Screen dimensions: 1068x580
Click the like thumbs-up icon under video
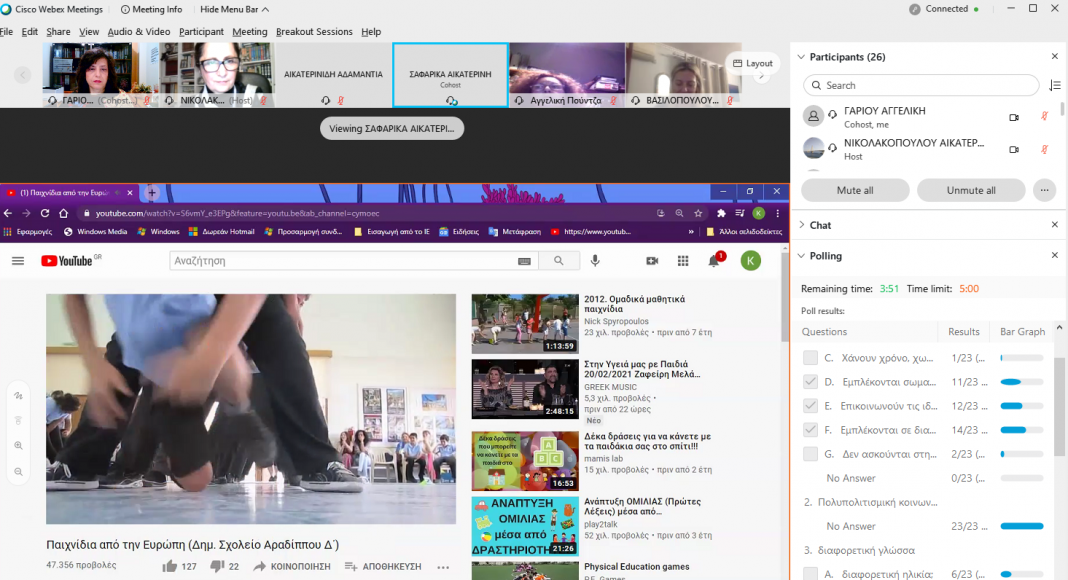point(170,567)
